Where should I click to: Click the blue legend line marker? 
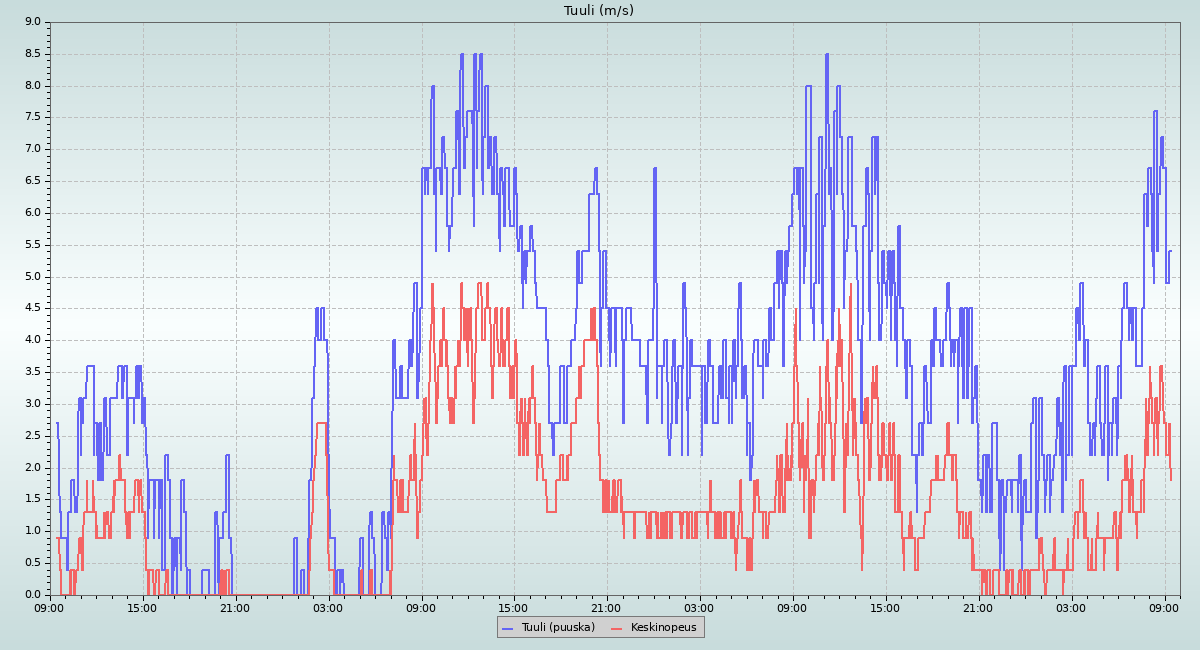(x=507, y=628)
